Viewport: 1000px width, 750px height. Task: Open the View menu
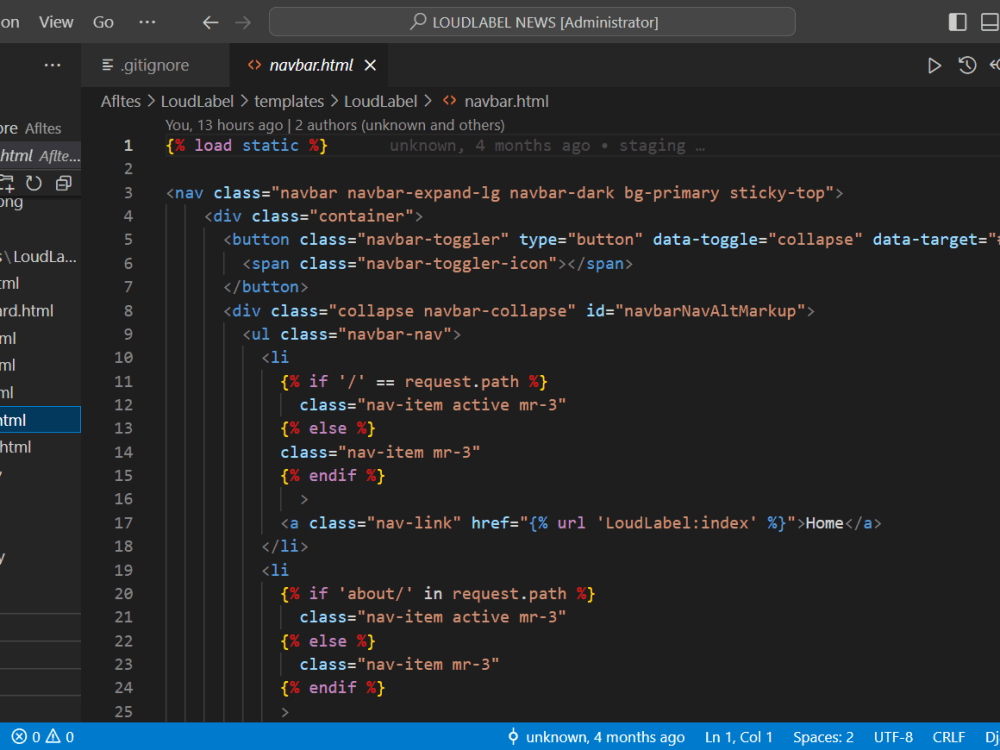pos(56,21)
